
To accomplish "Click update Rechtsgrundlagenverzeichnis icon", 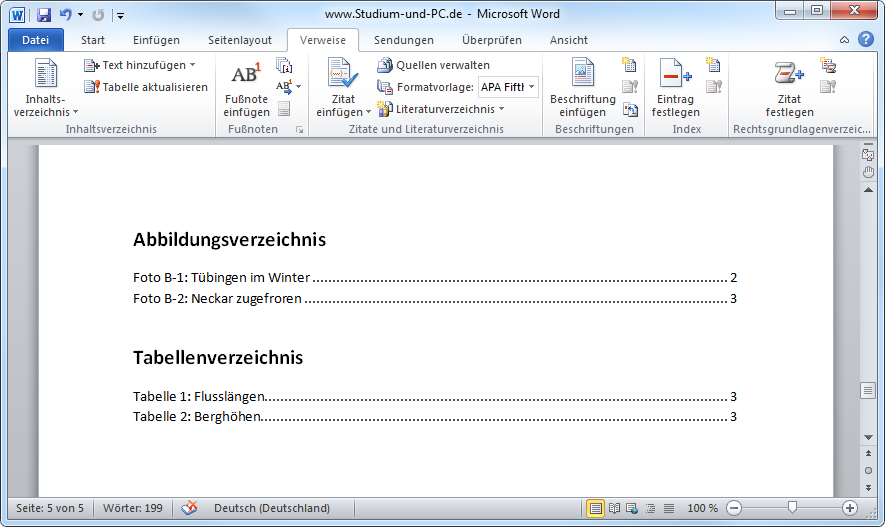I will point(828,87).
